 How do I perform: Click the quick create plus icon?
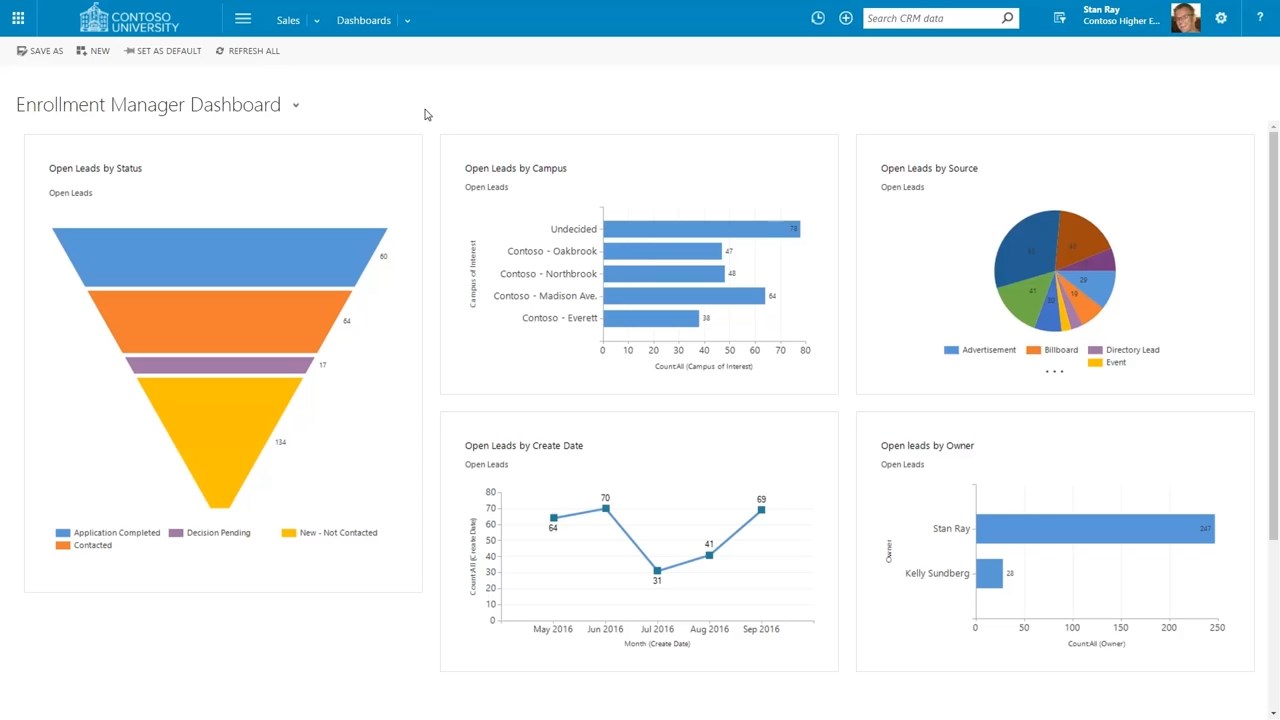(x=846, y=18)
